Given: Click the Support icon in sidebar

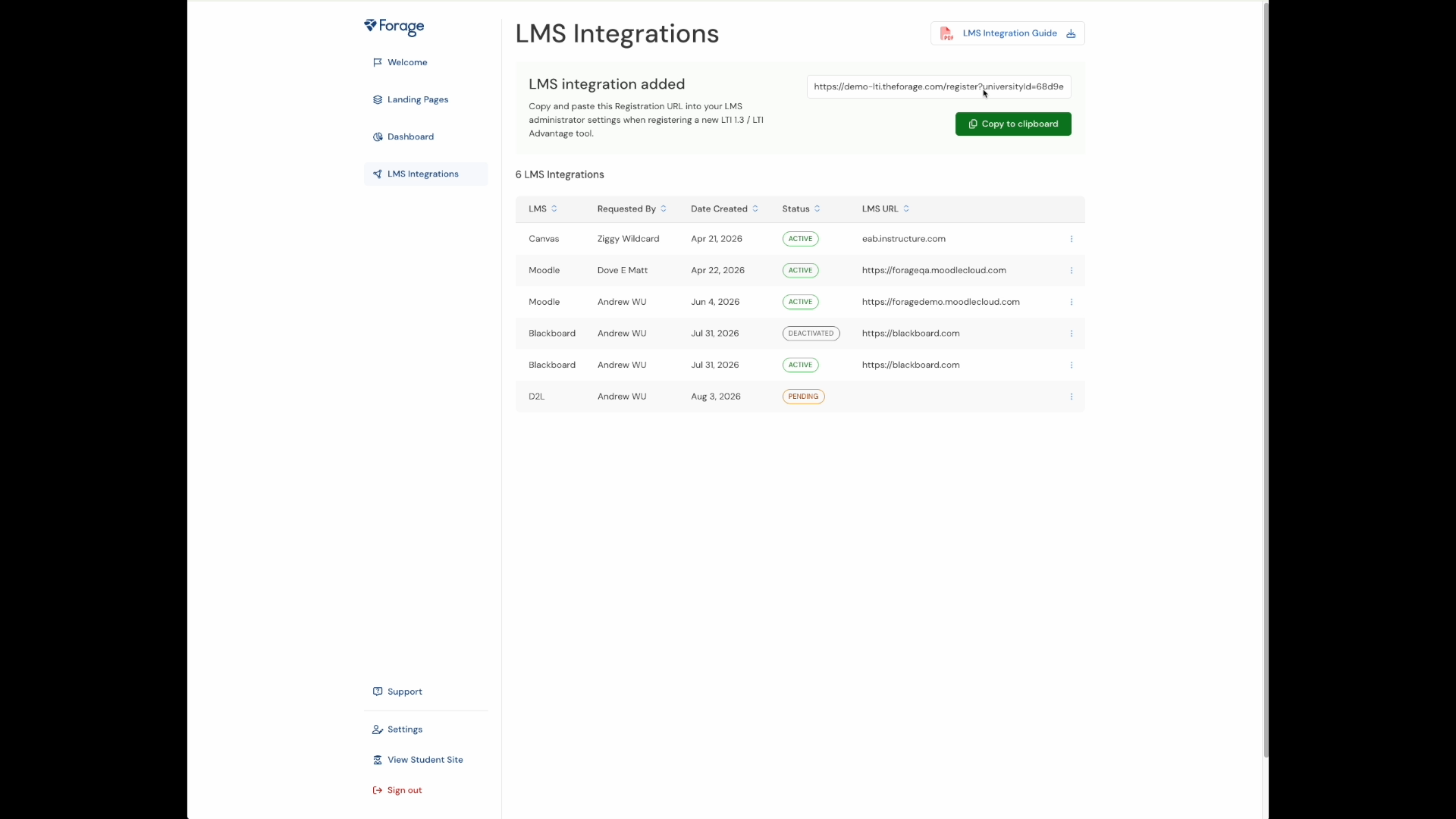Looking at the screenshot, I should [378, 692].
